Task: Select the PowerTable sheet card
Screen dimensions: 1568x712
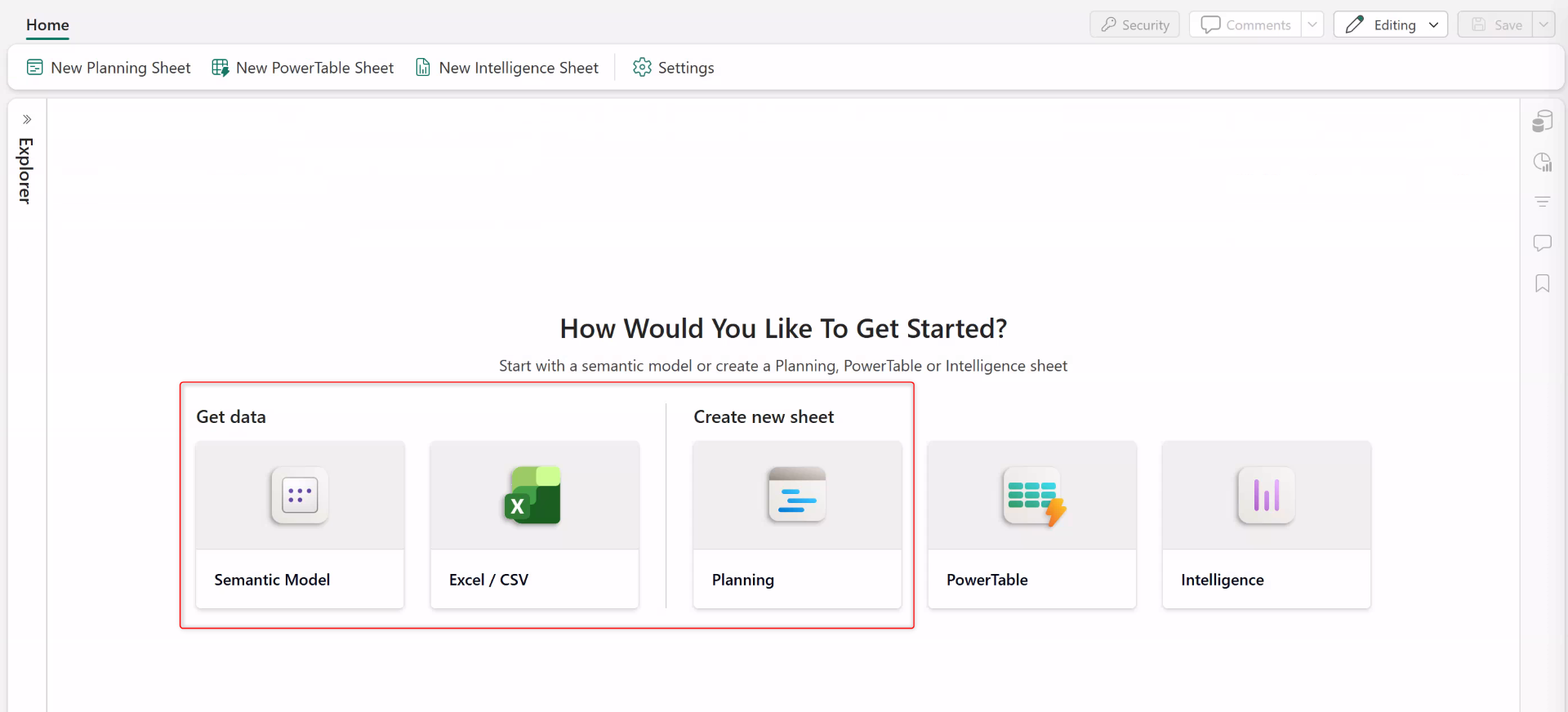Action: [1031, 525]
